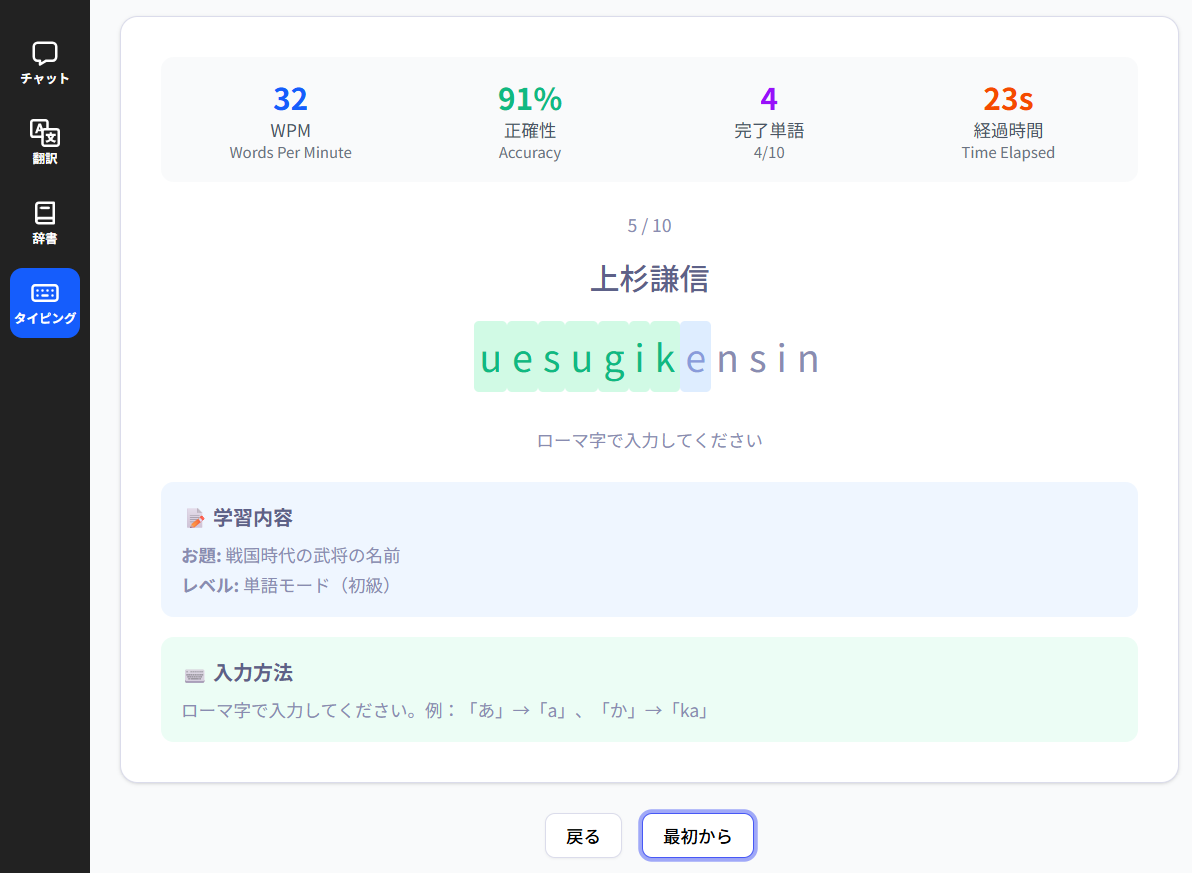The width and height of the screenshot is (1192, 873).
Task: Click the romaji input example text
Action: (446, 711)
